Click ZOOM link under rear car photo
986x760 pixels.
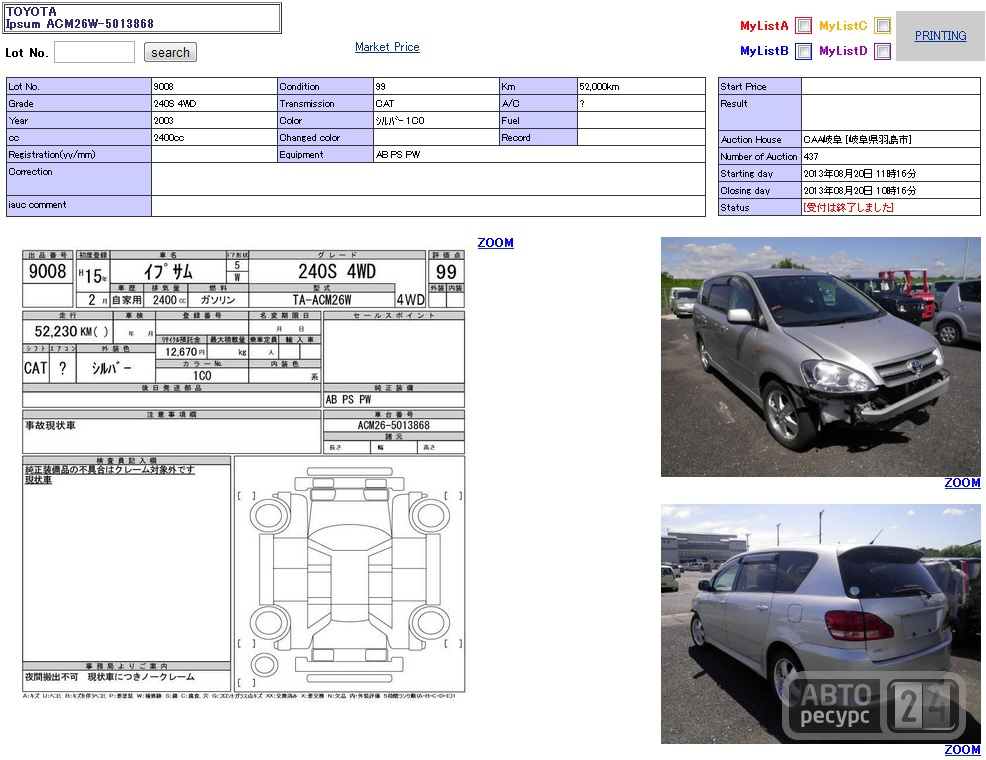point(962,749)
